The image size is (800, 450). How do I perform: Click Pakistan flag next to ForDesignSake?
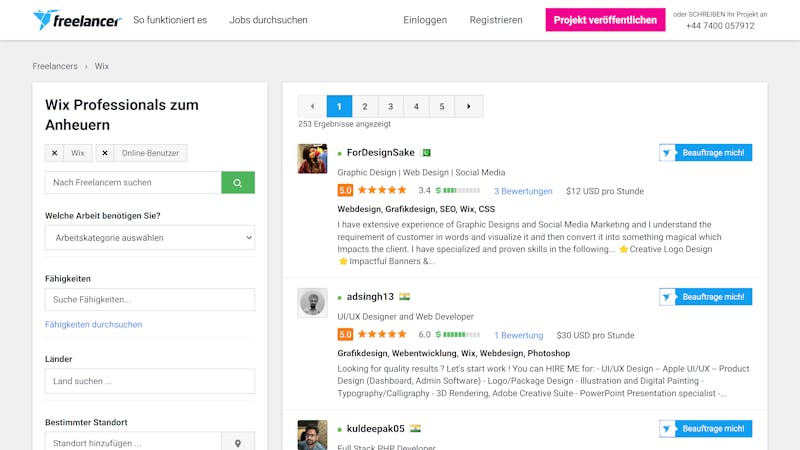pos(426,153)
